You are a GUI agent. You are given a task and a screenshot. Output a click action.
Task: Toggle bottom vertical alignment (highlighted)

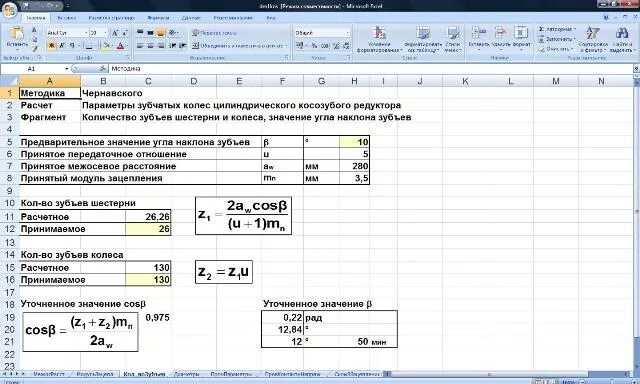[x=160, y=33]
